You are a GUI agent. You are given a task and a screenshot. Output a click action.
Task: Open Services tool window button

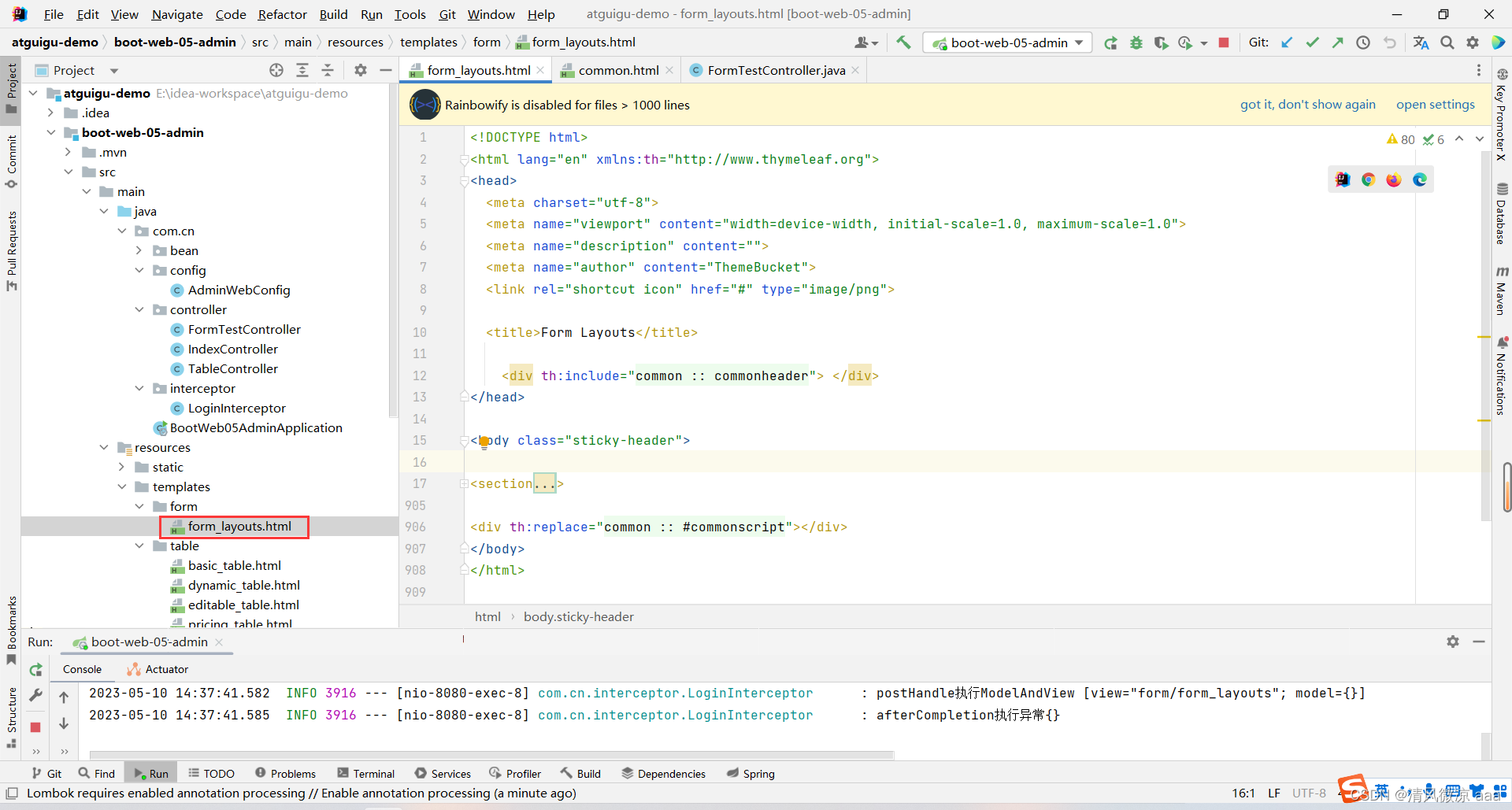443,774
